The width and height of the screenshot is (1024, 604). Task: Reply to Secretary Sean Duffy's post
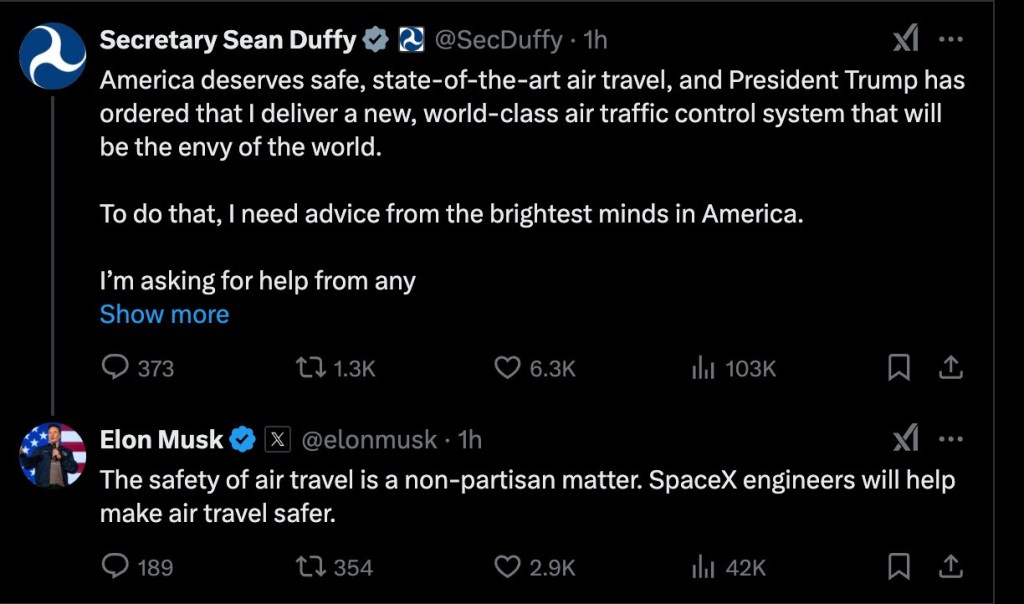coord(116,368)
